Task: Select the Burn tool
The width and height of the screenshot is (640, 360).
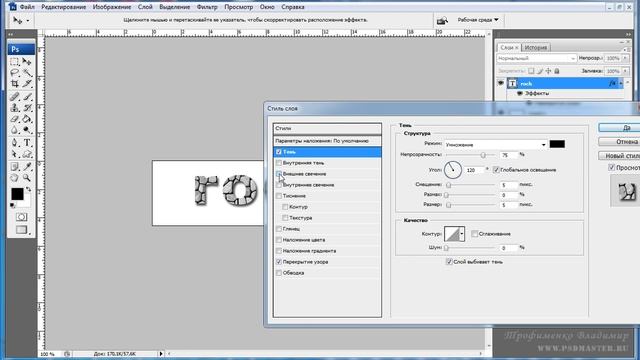Action: click(x=27, y=130)
